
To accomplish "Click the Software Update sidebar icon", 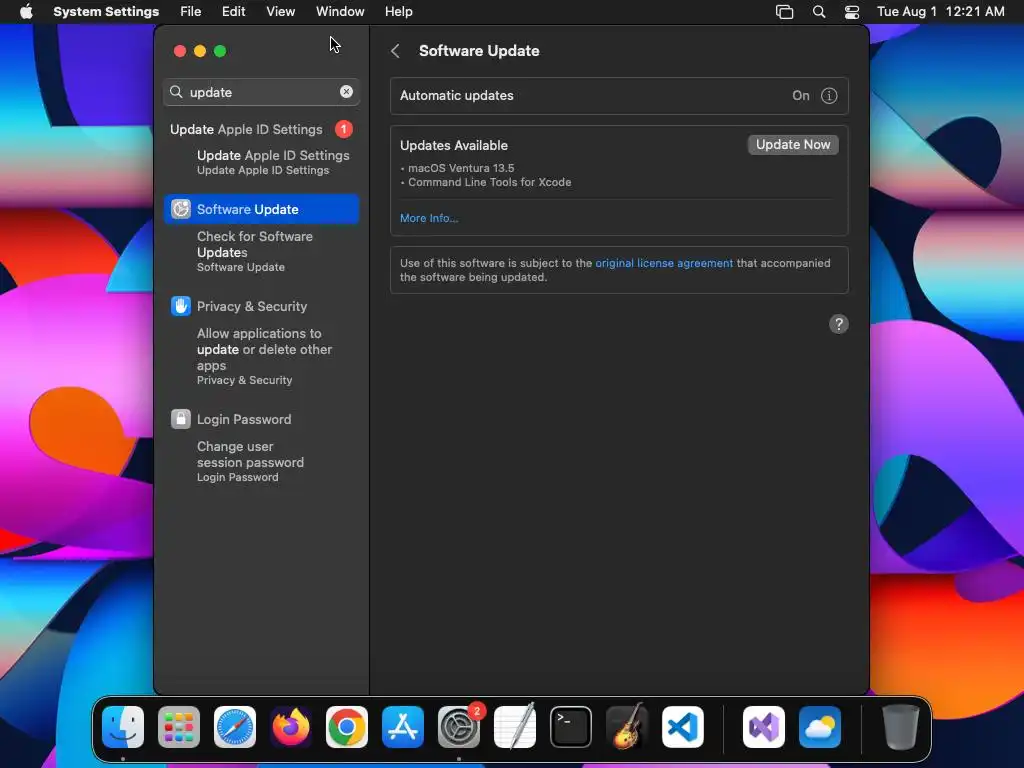I will (181, 209).
